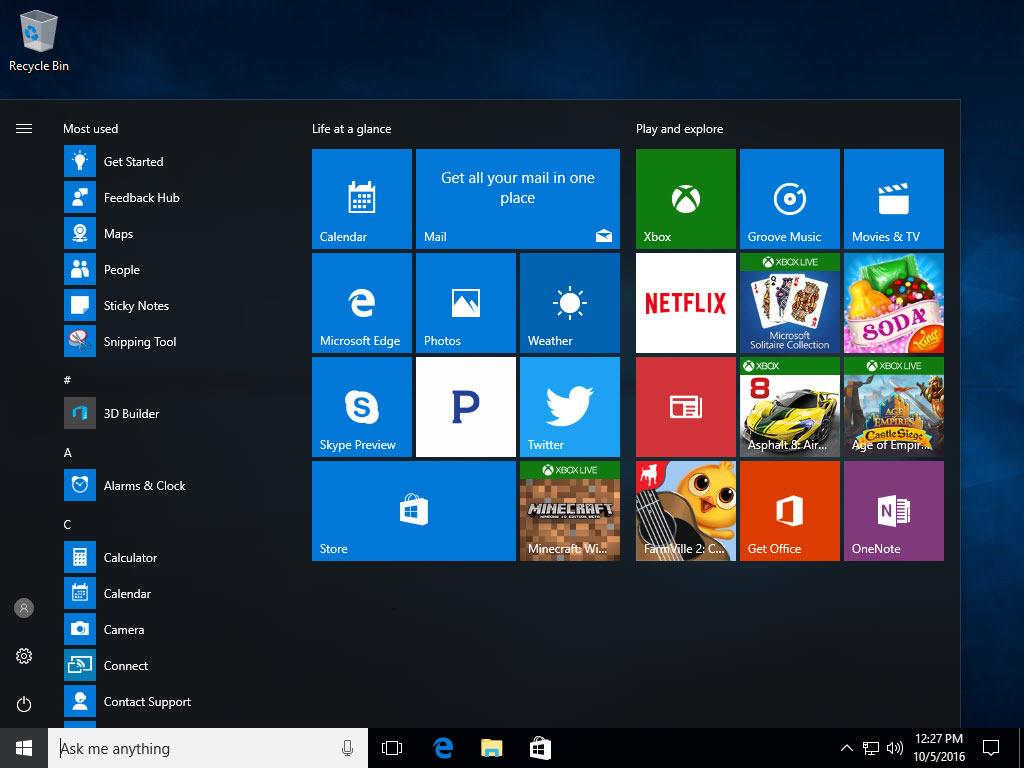Open Skype Preview tile

(x=362, y=407)
